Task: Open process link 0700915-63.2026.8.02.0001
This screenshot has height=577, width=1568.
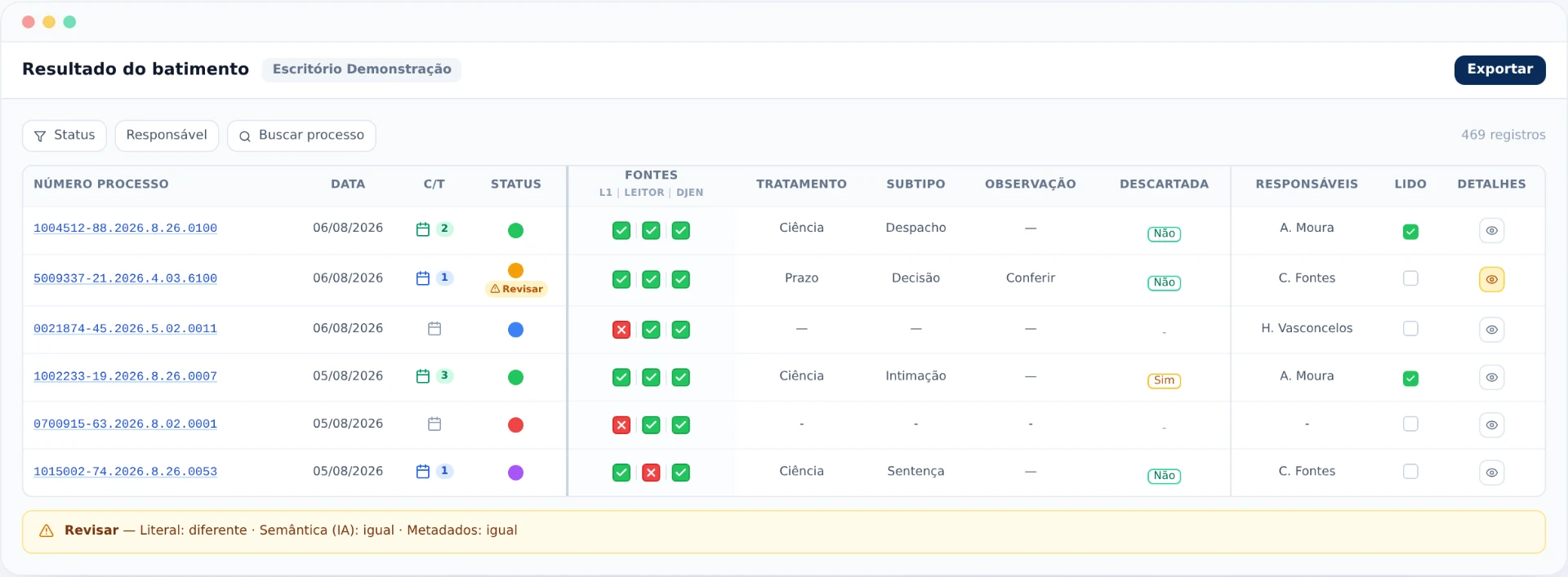Action: pos(125,424)
